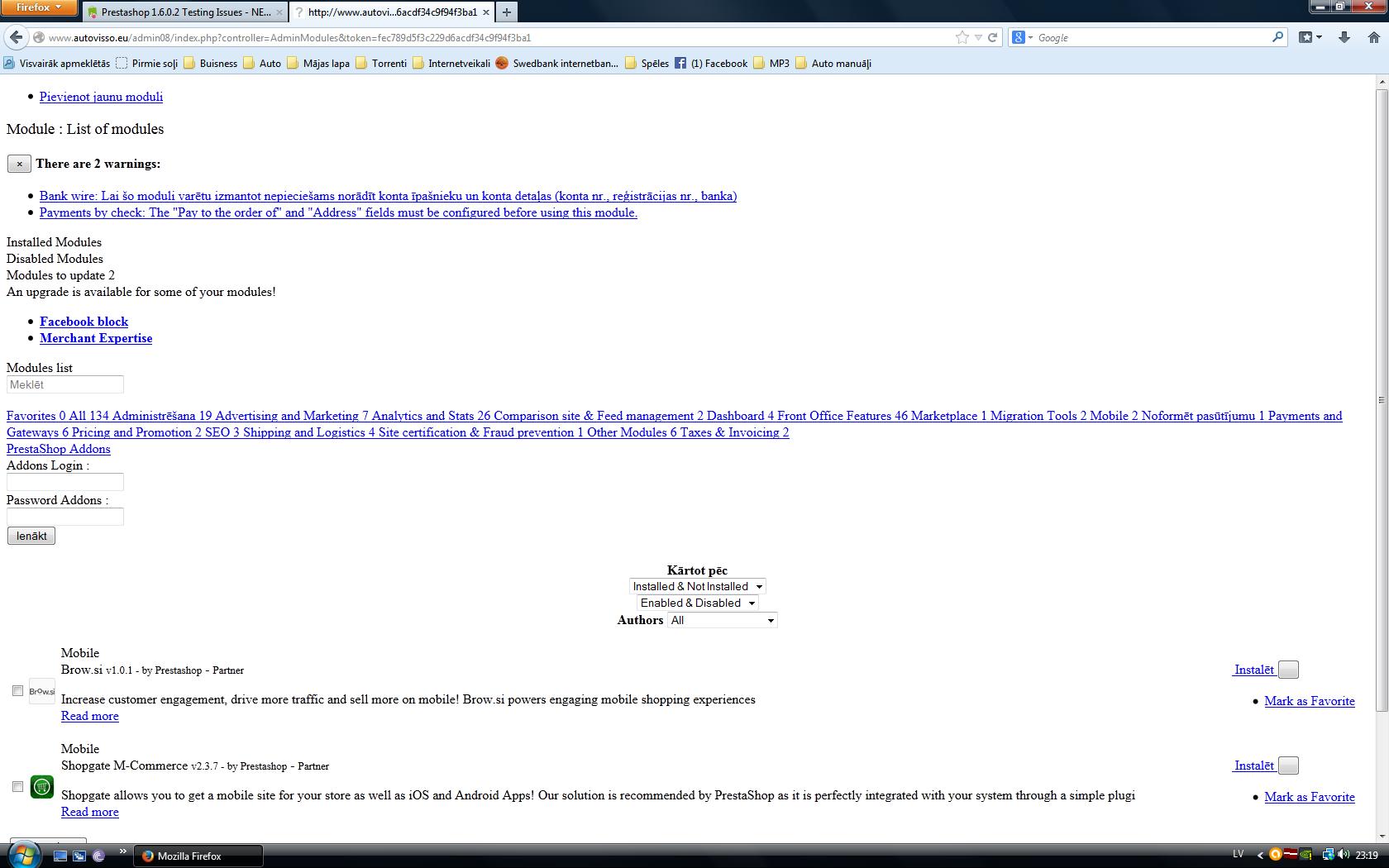Filter modules by Front Office Features
Screen dimensions: 1389x868
coord(842,416)
